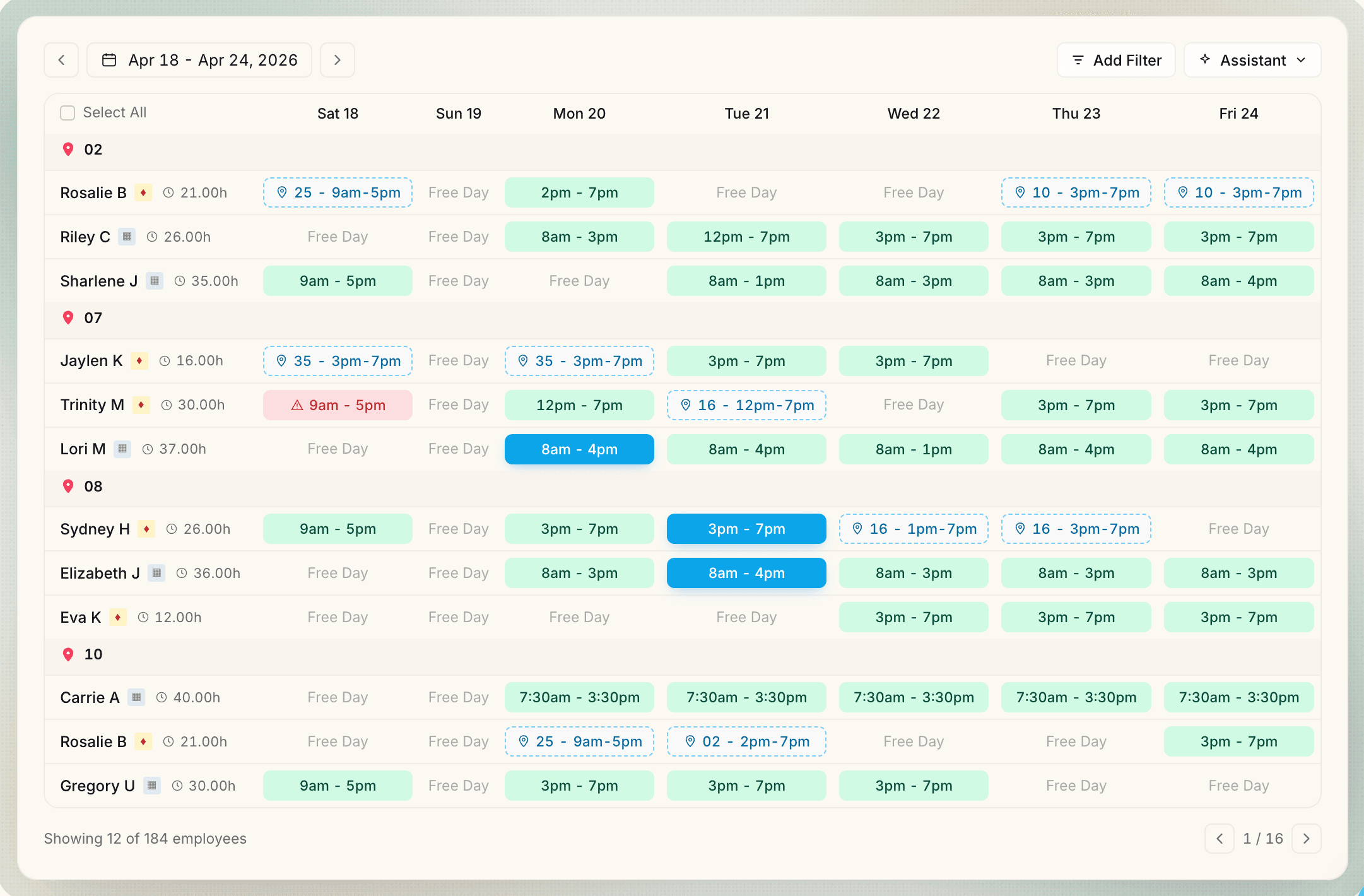1364x896 pixels.
Task: Click the Add Filter button
Action: 1116,60
